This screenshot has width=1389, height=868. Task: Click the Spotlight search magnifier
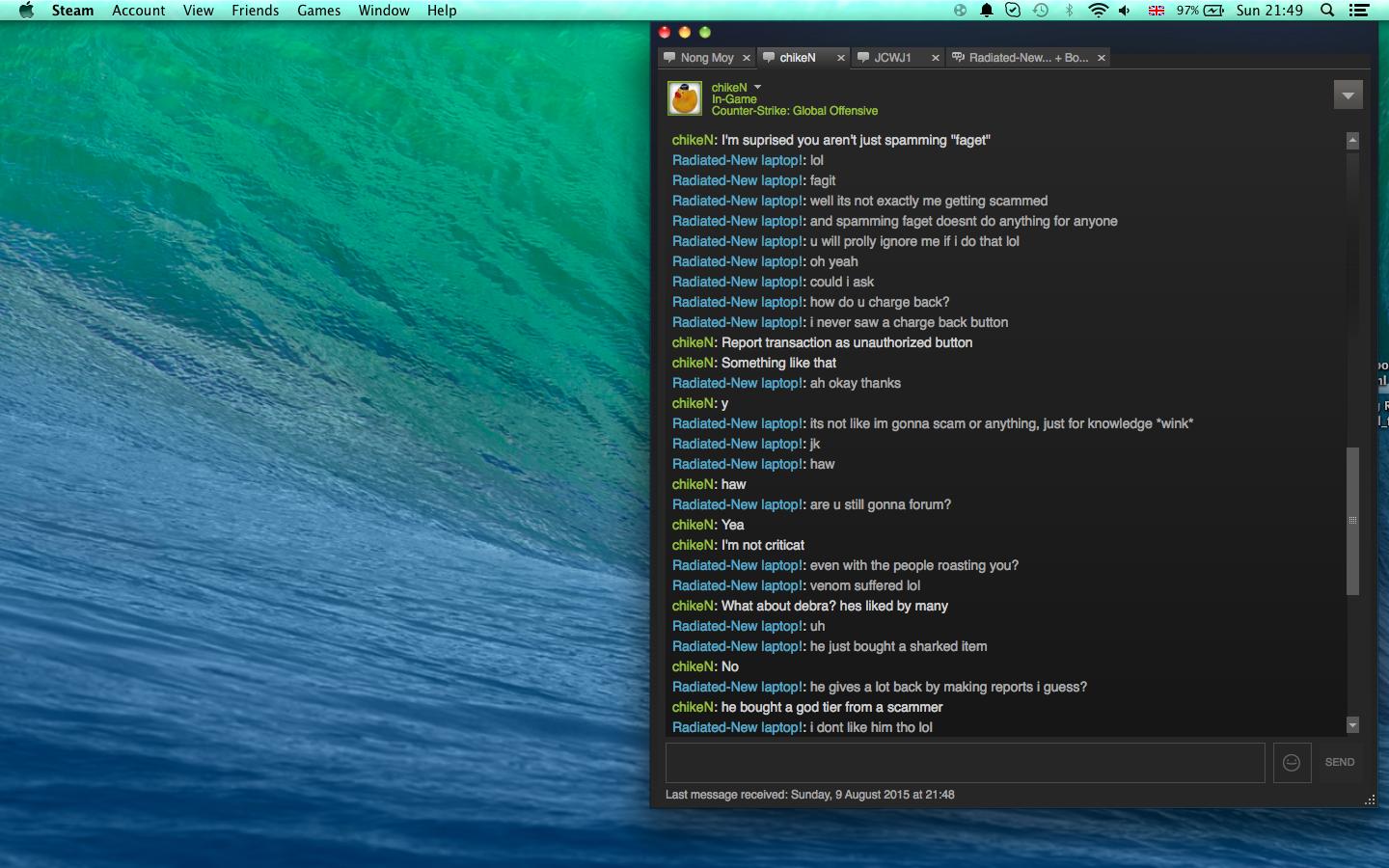point(1327,11)
